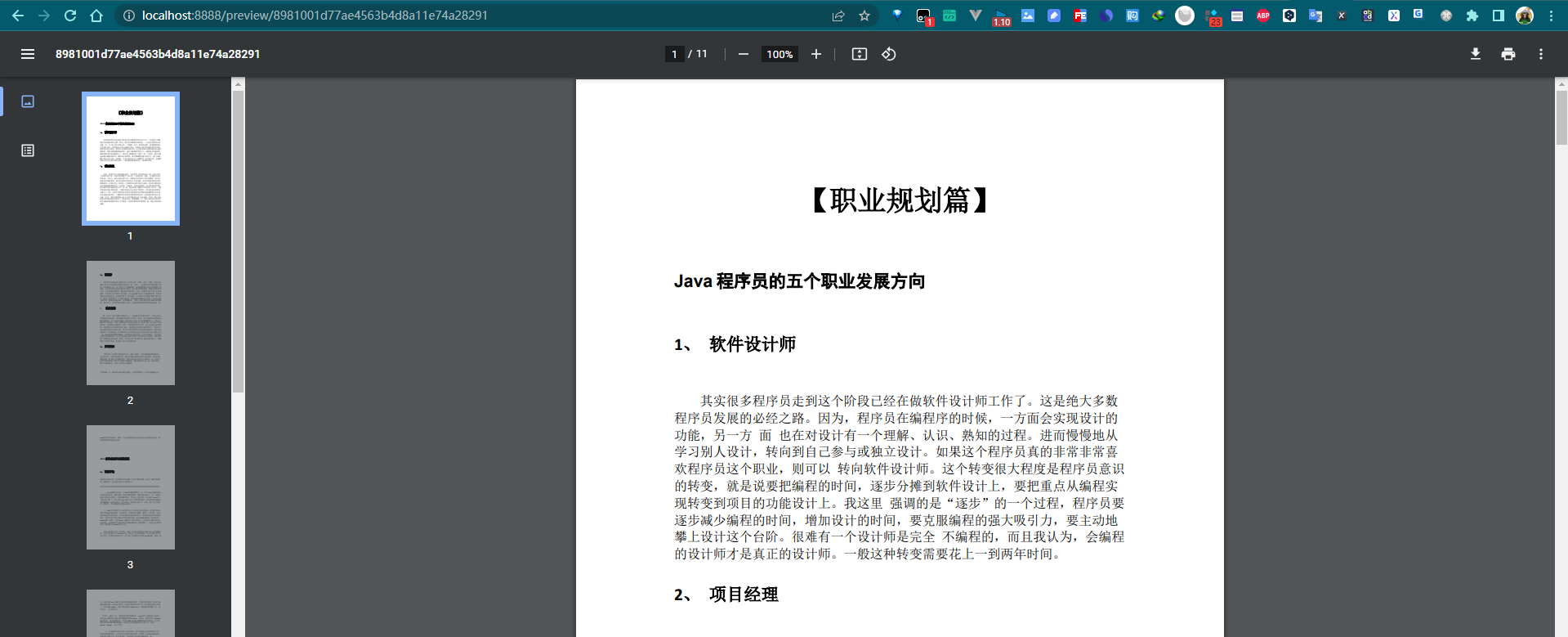
Task: Open the extension showing 1.10 badge
Action: pos(1001,16)
